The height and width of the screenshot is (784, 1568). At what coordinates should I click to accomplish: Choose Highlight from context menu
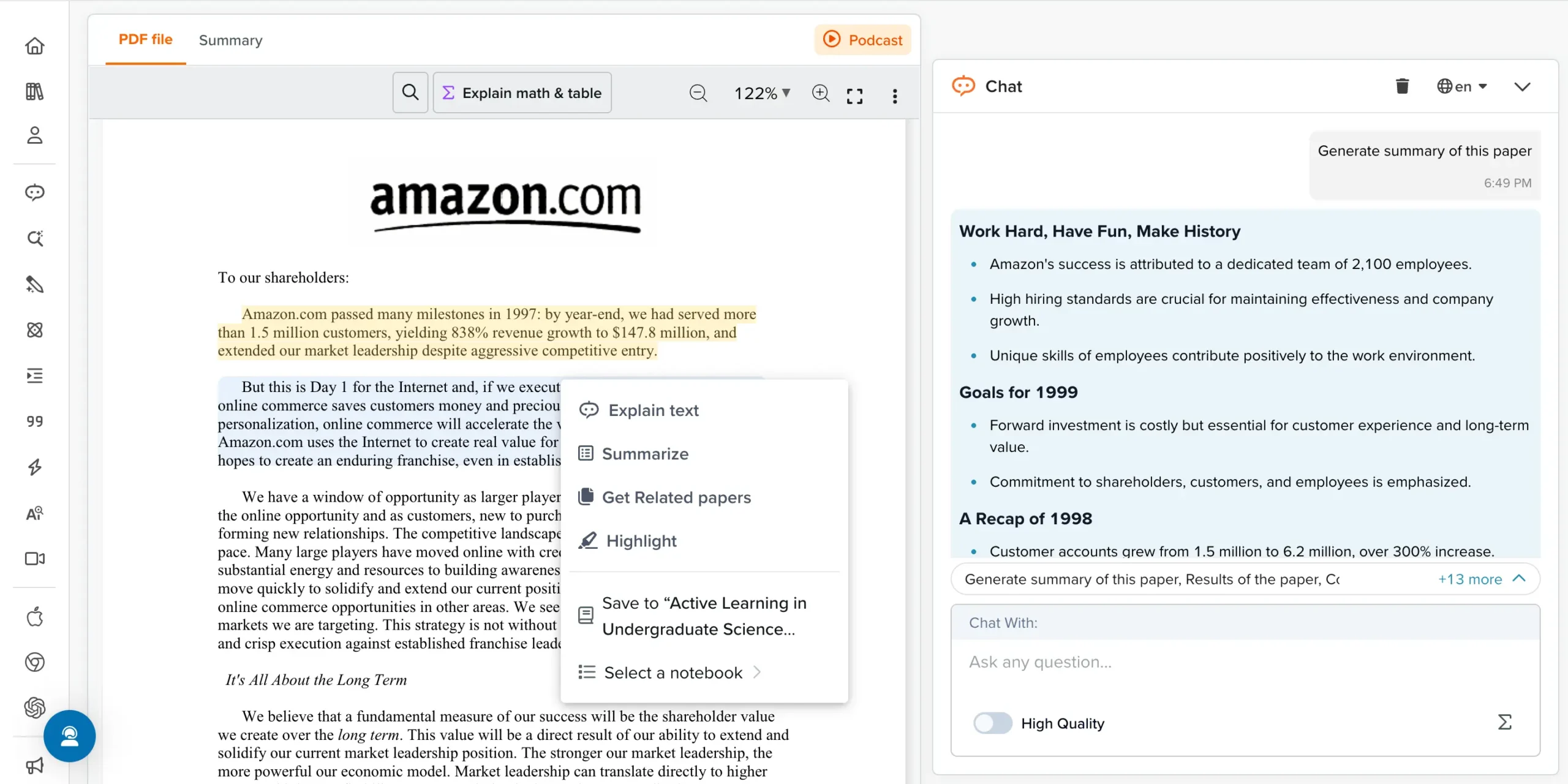pos(704,541)
